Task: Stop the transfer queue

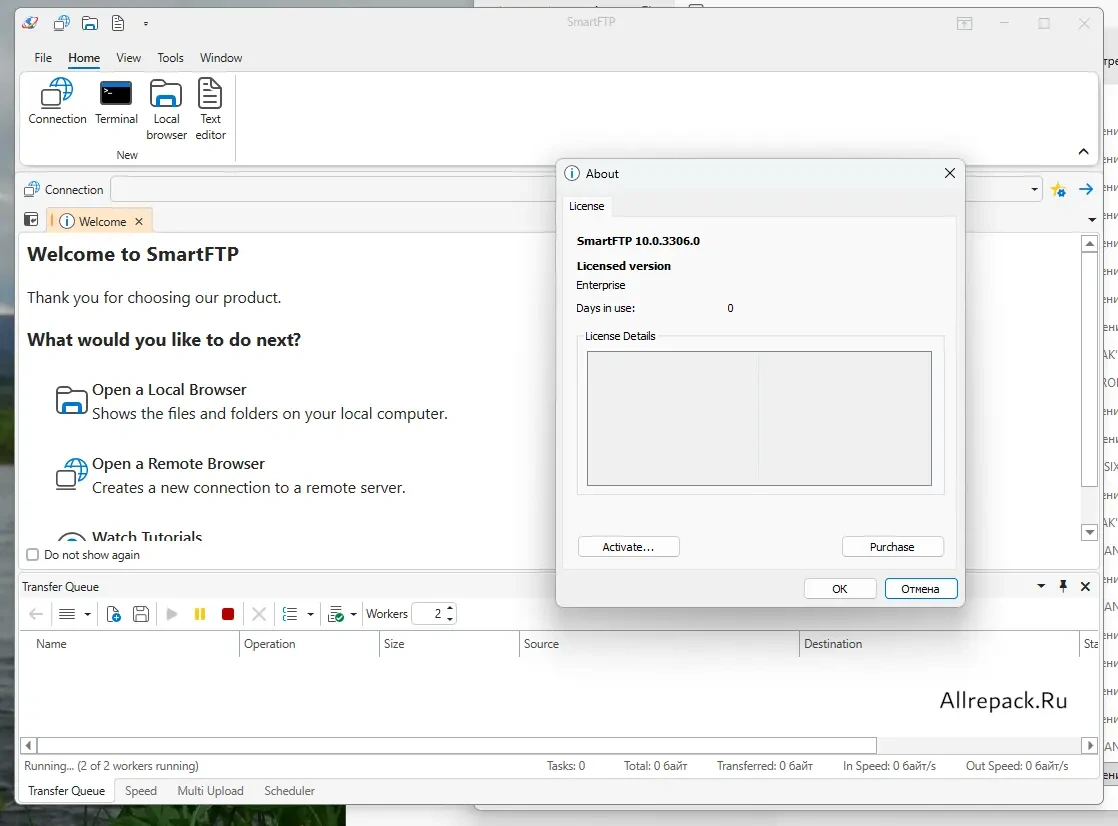Action: point(228,614)
